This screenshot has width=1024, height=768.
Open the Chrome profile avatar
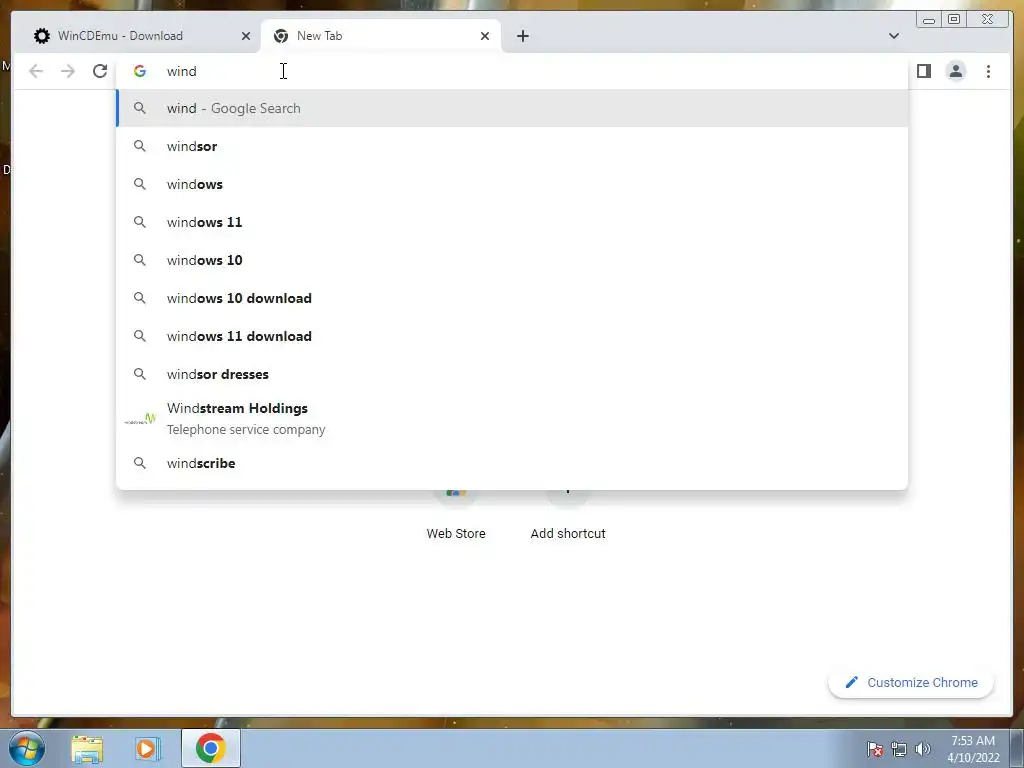955,71
